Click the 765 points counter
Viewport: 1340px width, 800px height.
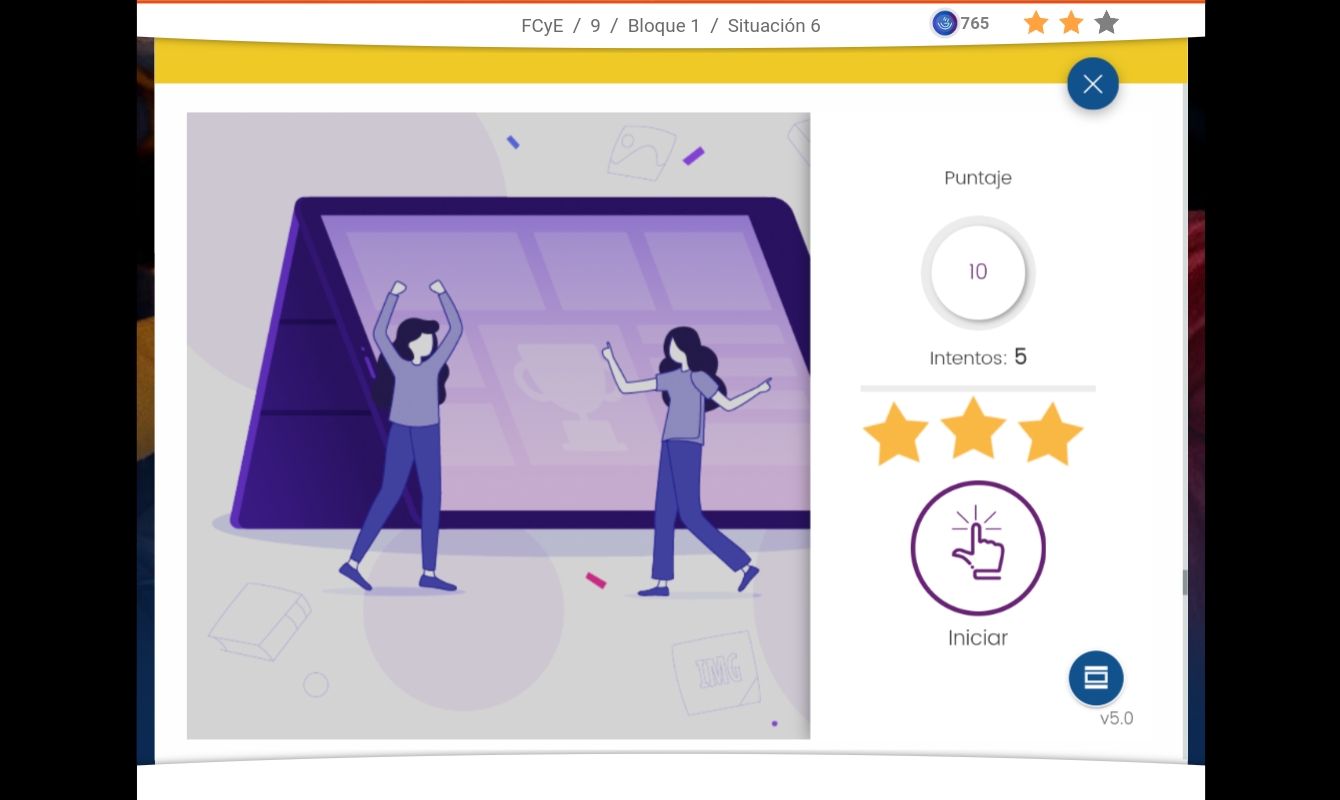coord(975,23)
